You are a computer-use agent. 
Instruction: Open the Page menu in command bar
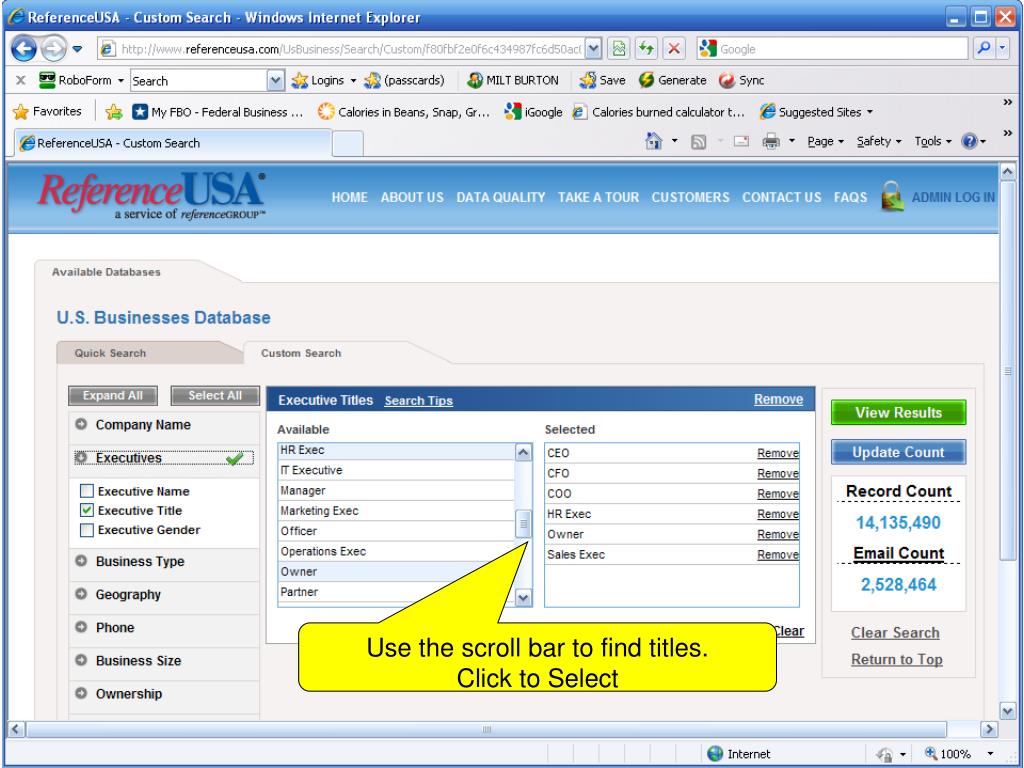[x=825, y=141]
